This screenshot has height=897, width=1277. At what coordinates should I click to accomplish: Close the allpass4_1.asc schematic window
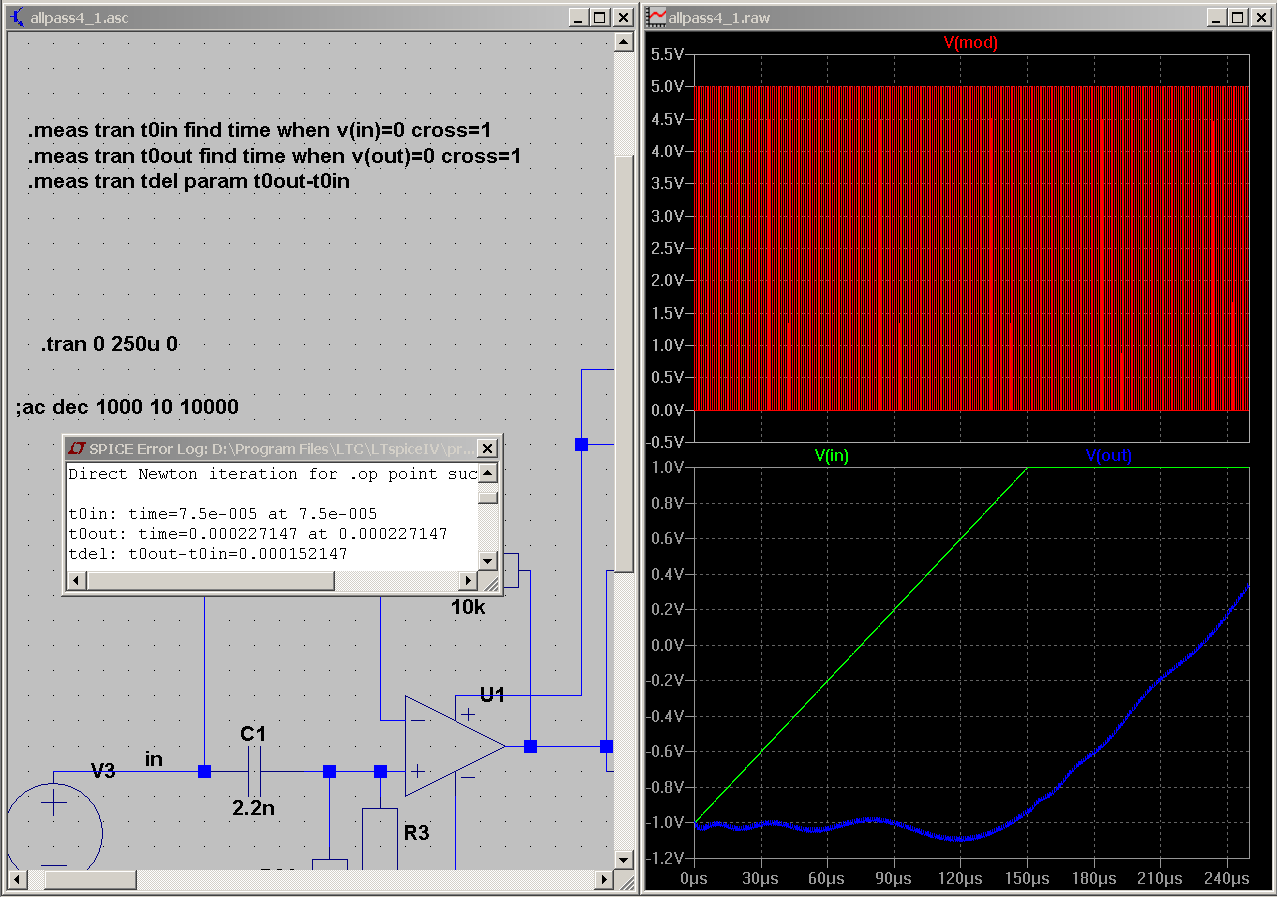[622, 17]
